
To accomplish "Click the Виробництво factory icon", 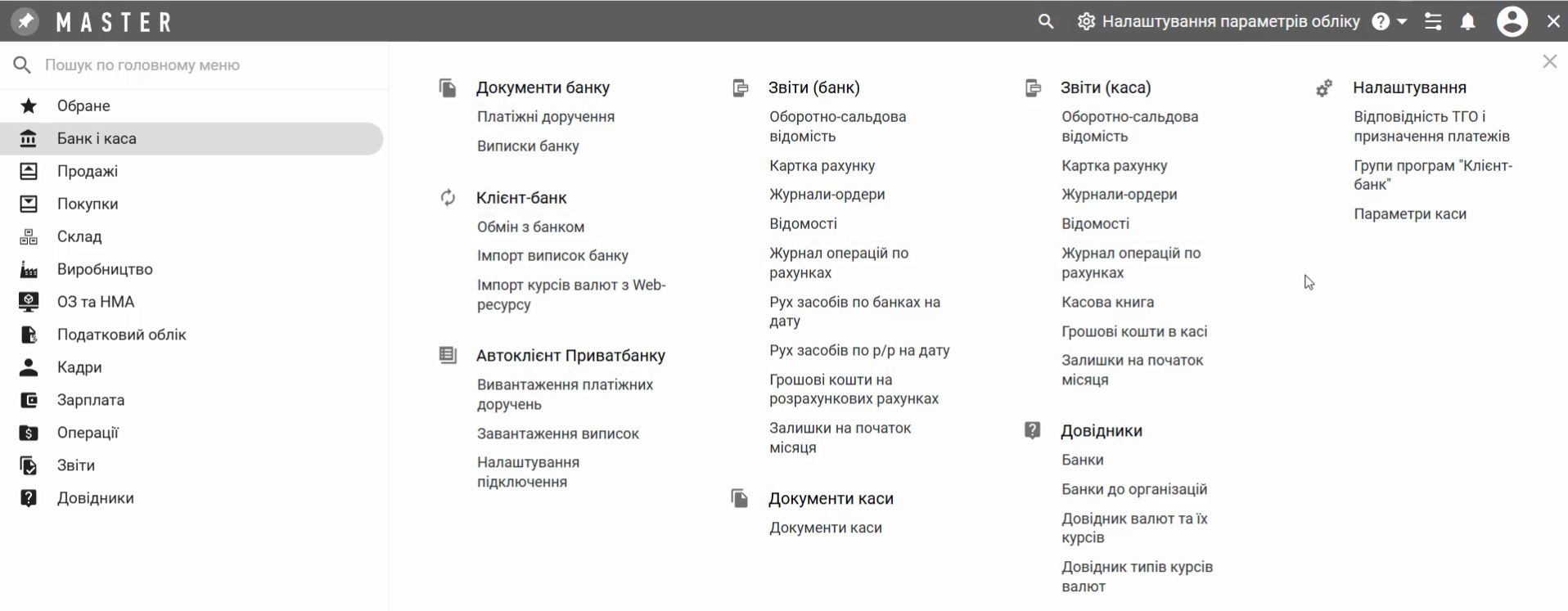I will coord(29,269).
